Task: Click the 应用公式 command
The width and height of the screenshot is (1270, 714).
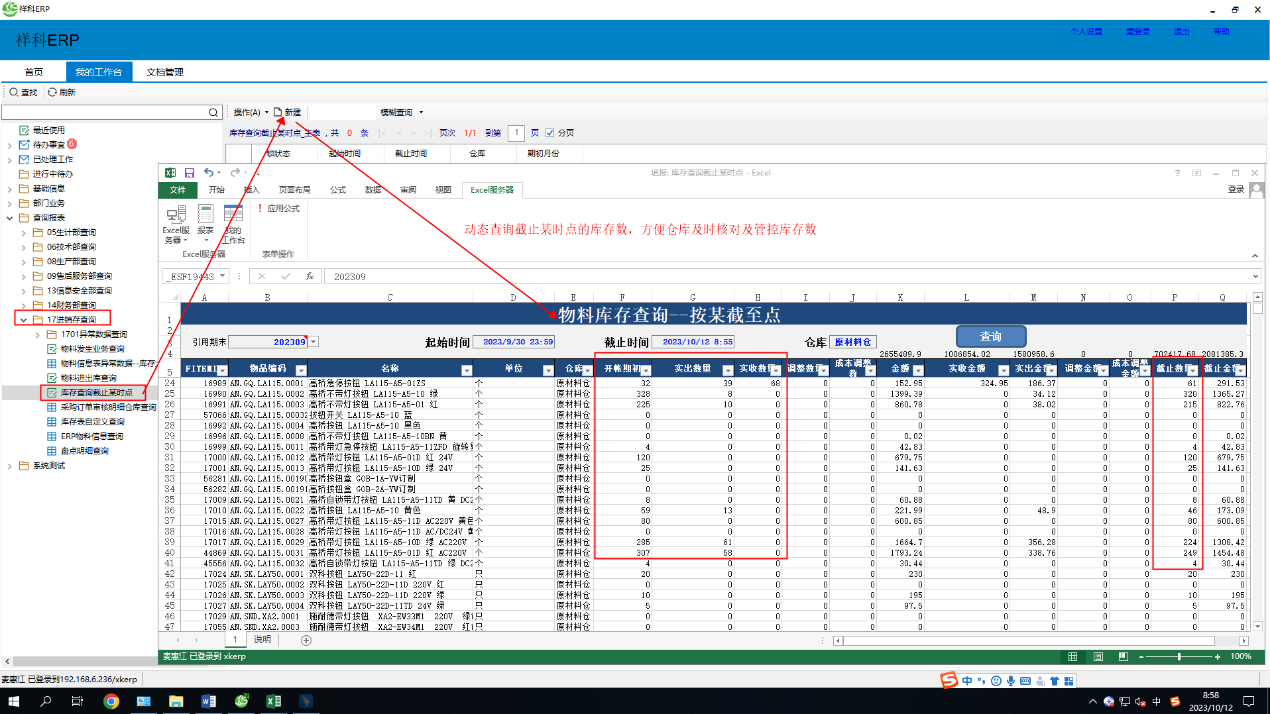Action: pyautogui.click(x=278, y=208)
